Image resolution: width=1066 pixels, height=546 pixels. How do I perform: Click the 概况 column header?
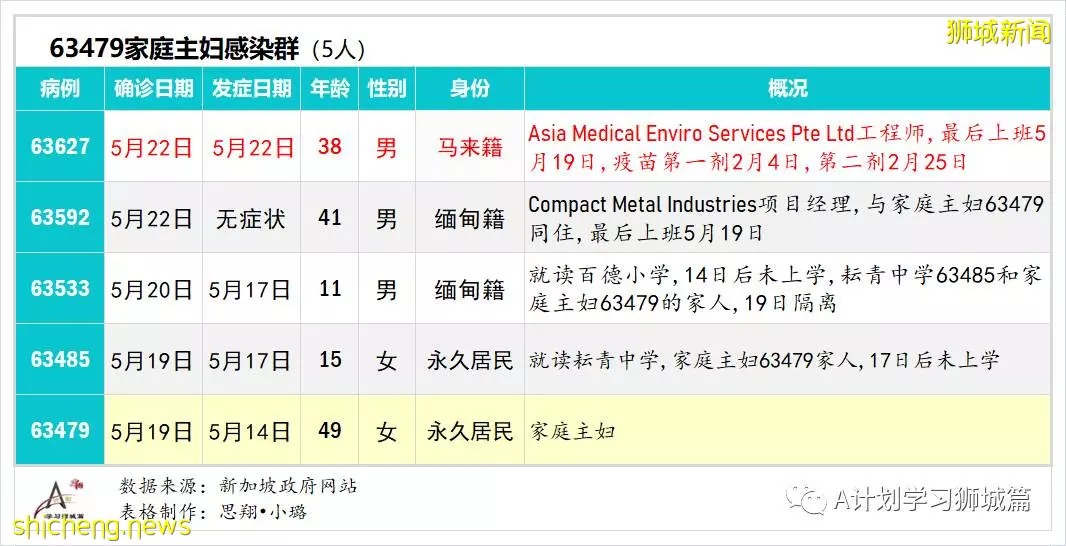coord(787,88)
